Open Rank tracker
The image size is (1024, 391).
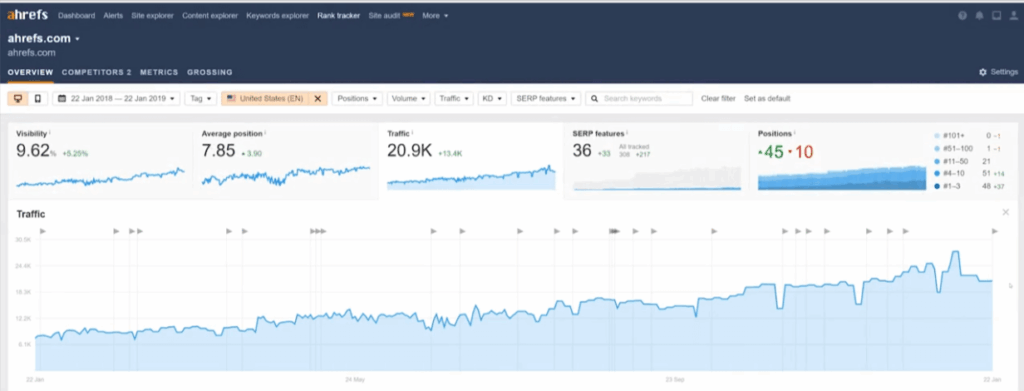point(338,16)
